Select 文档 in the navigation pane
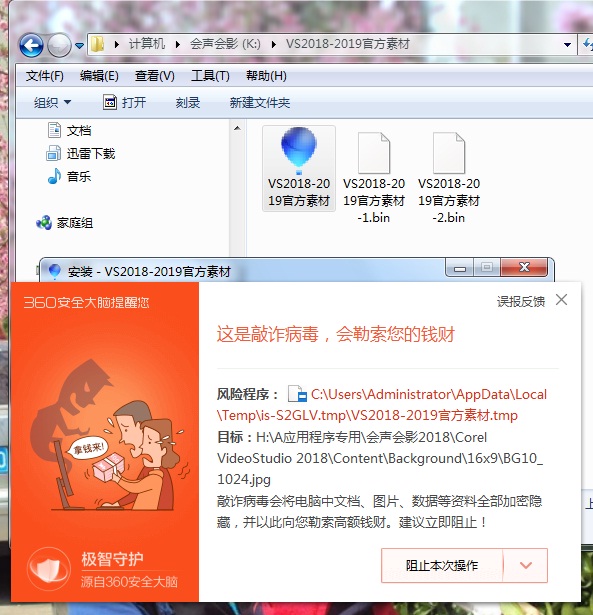This screenshot has height=615, width=593. pyautogui.click(x=79, y=131)
